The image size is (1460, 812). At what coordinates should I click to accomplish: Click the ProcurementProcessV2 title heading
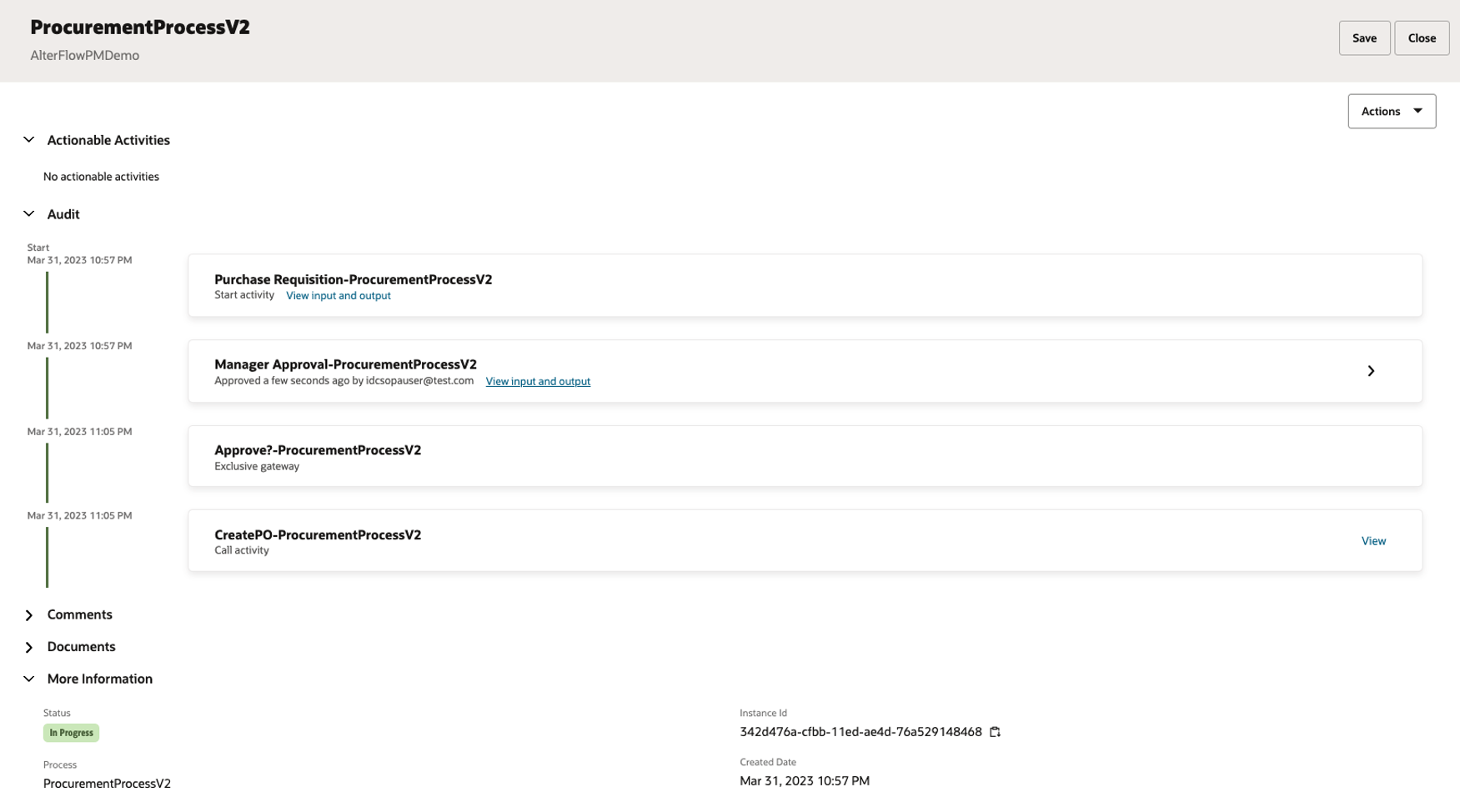click(139, 27)
